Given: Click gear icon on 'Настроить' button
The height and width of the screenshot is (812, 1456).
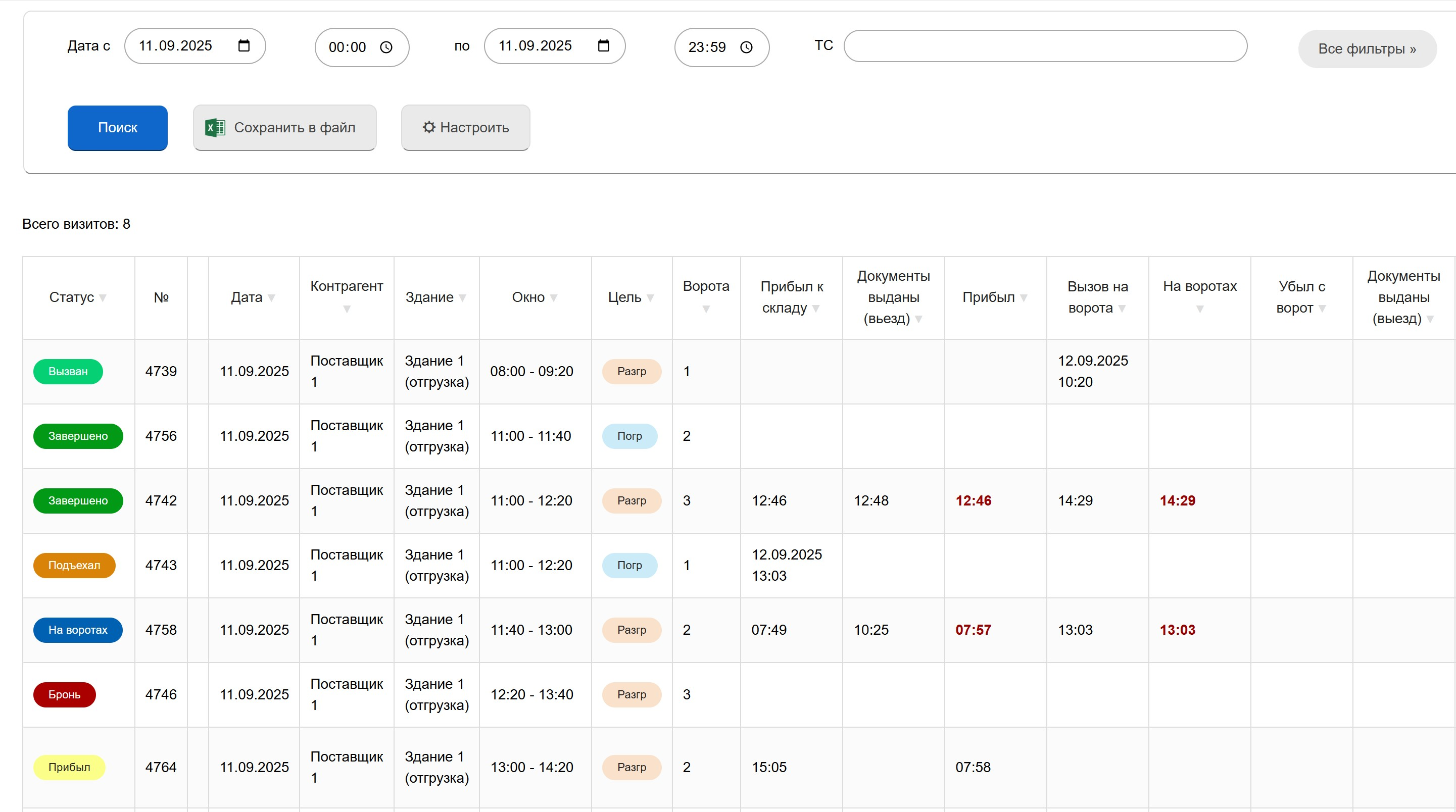Looking at the screenshot, I should tap(429, 128).
